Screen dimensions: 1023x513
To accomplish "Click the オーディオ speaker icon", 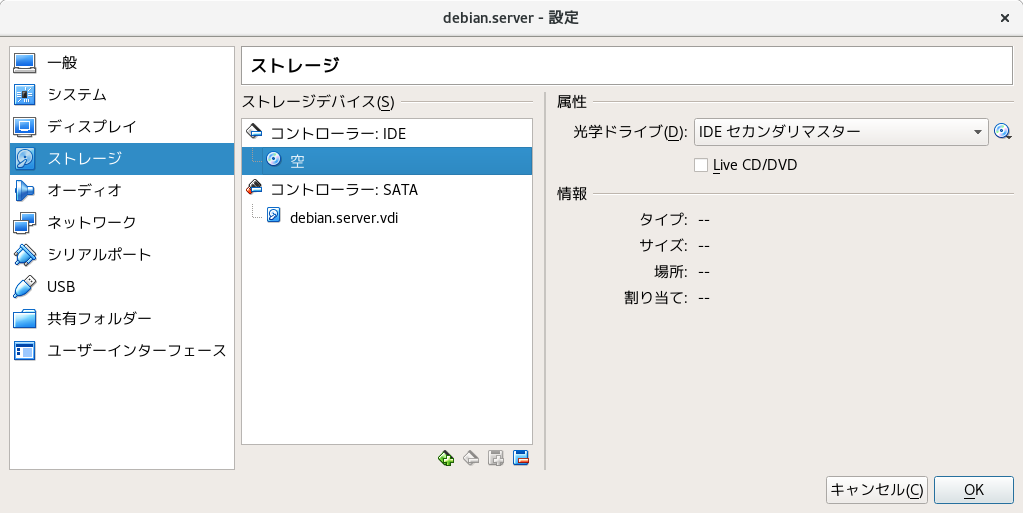I will click(x=25, y=191).
